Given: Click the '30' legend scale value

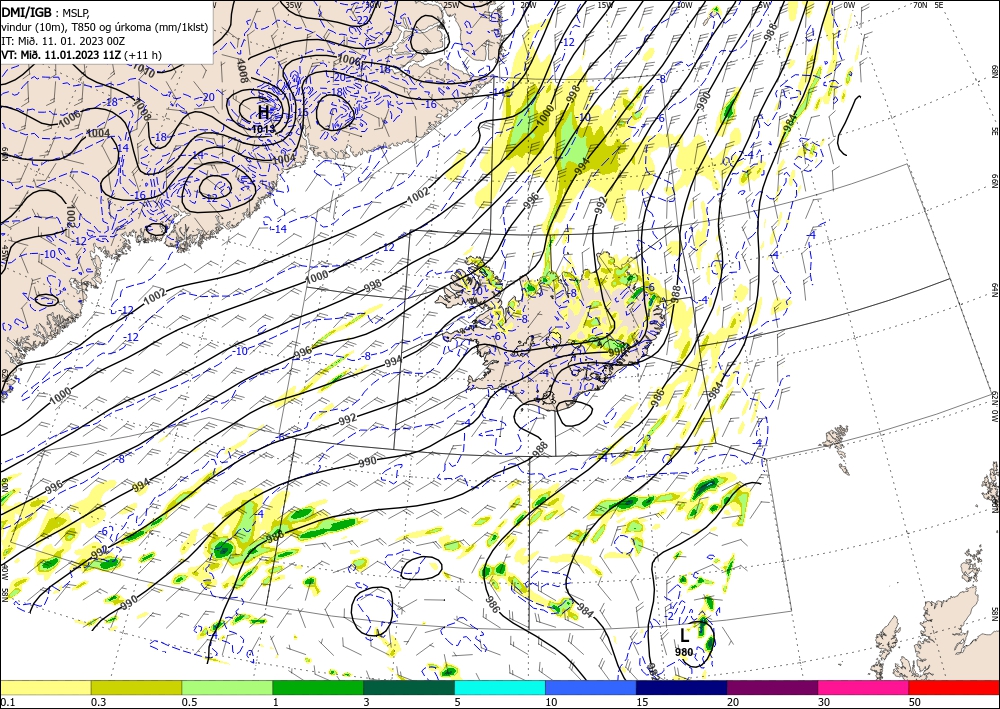Looking at the screenshot, I should [824, 702].
